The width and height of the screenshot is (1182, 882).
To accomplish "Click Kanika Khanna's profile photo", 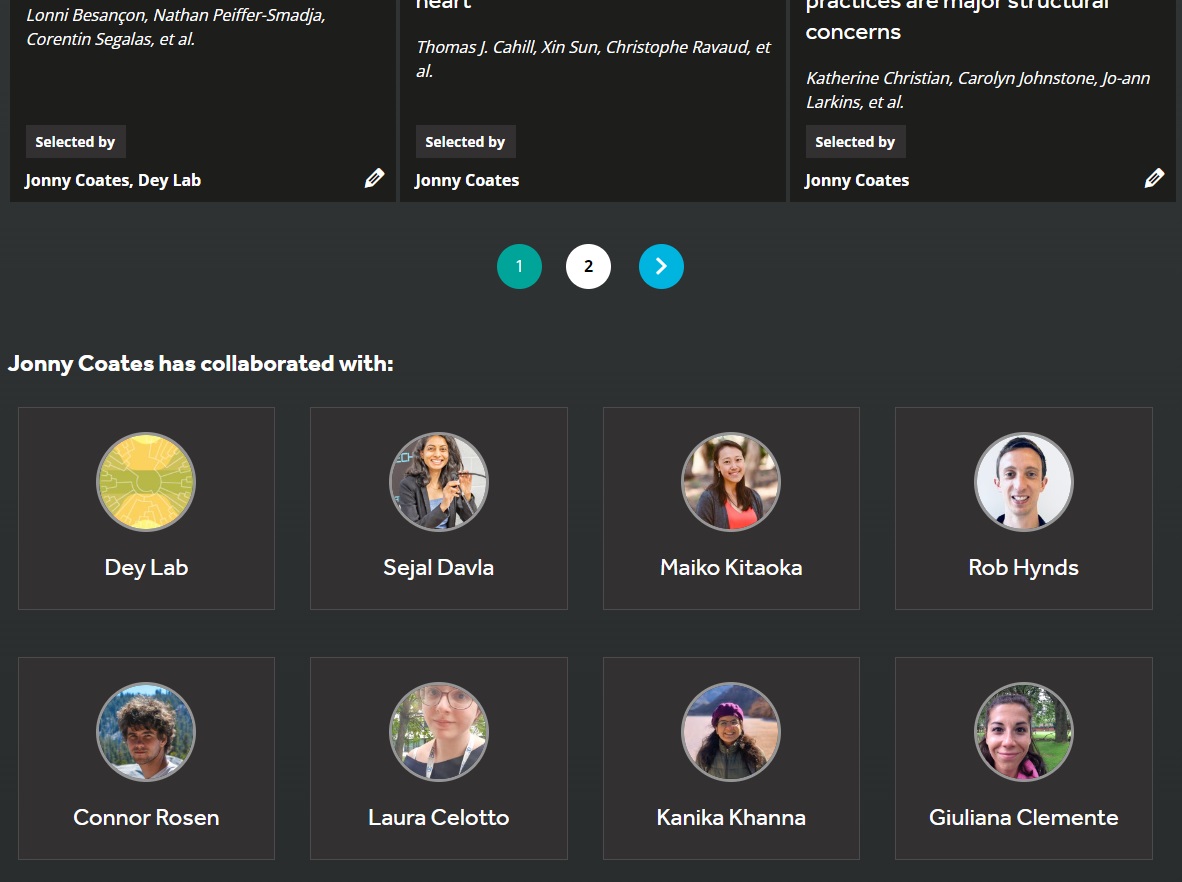I will click(731, 732).
